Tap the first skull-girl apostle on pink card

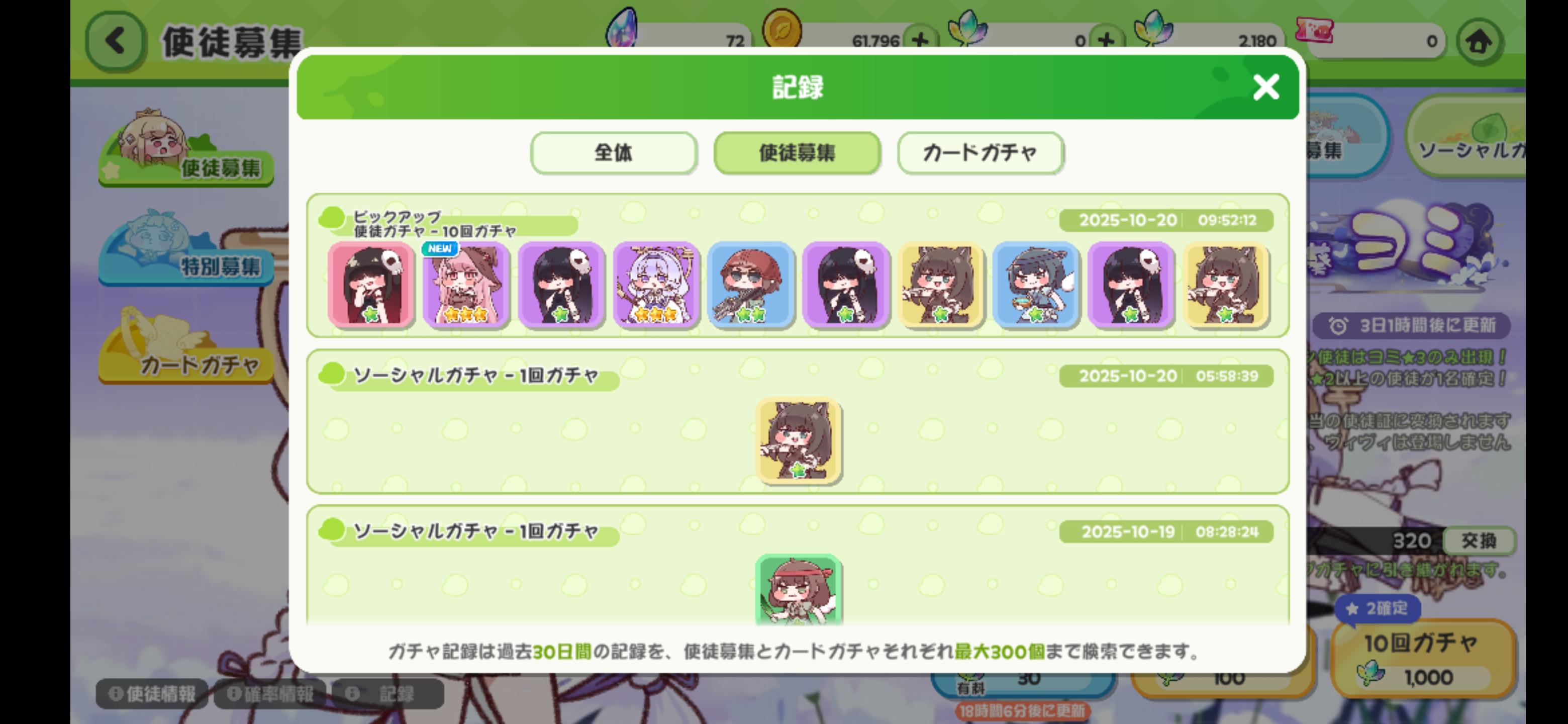(371, 285)
